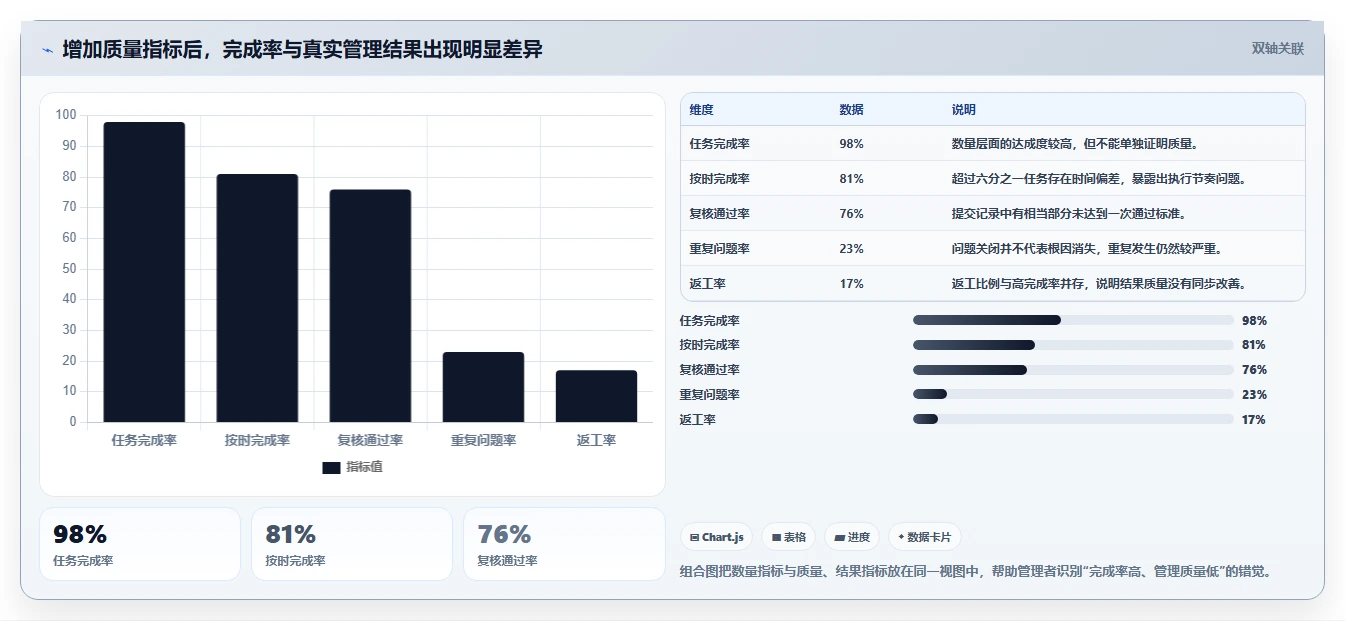Click the 进度 tag chip
Viewport: 1345px width, 621px height.
pyautogui.click(x=852, y=537)
